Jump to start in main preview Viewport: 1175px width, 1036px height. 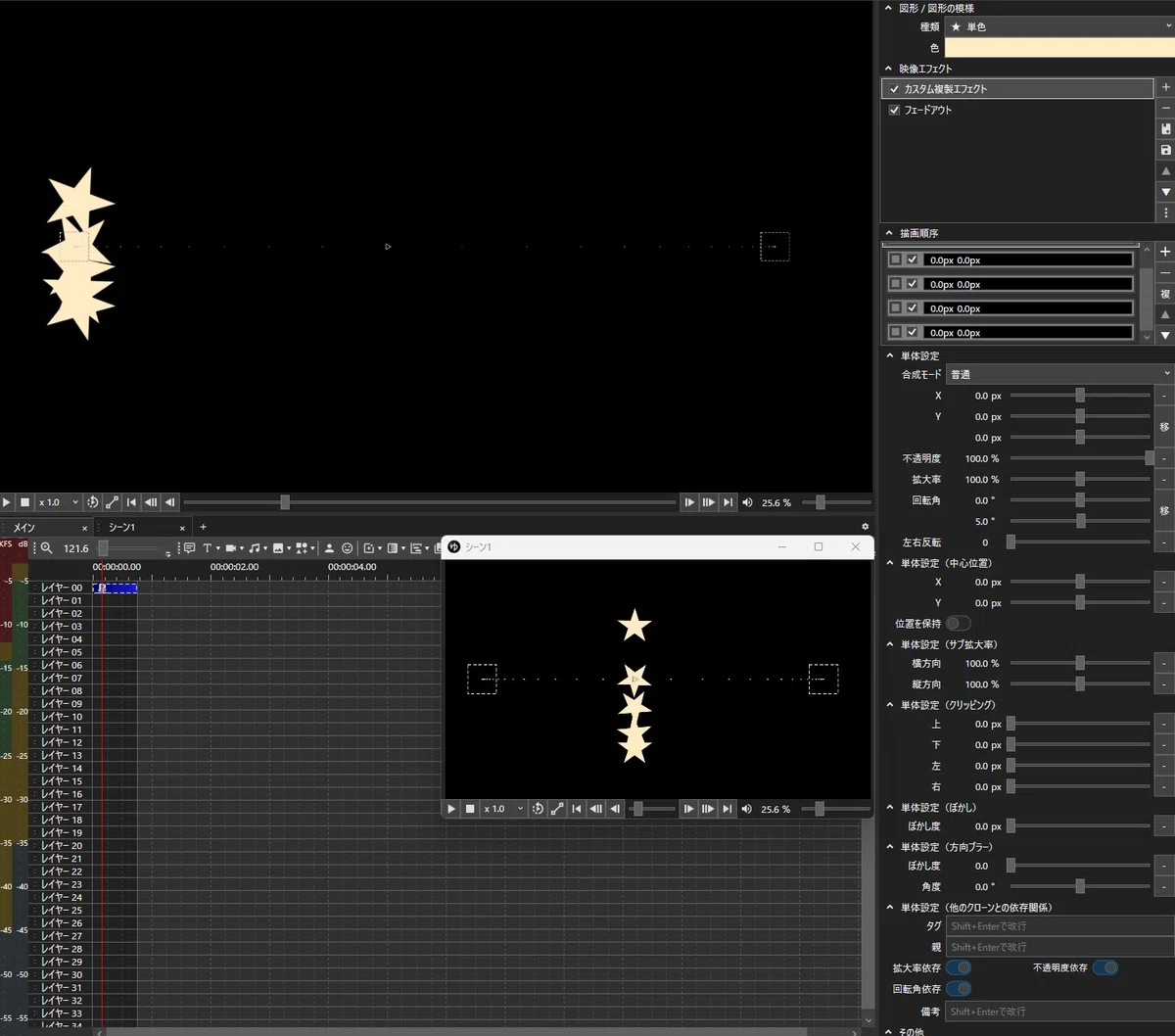tap(131, 502)
